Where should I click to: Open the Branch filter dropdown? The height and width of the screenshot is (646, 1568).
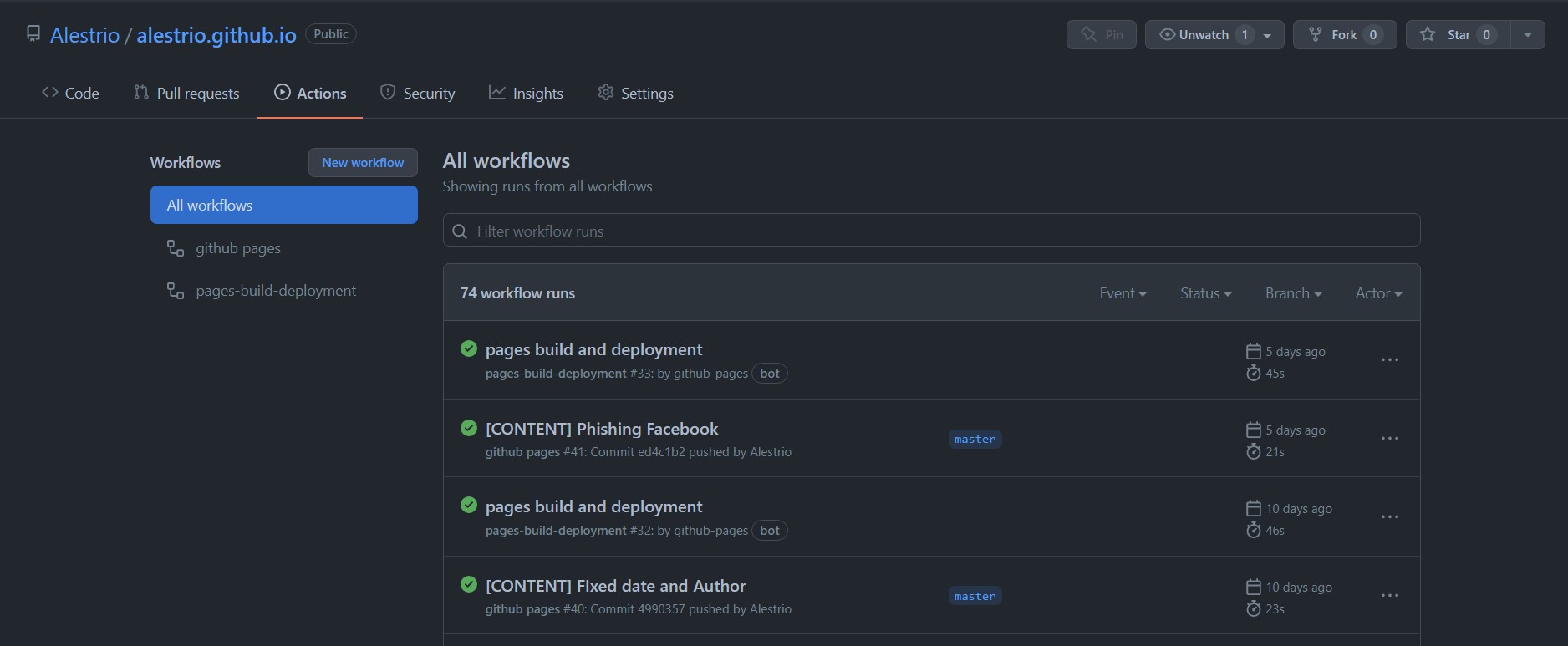click(1293, 293)
